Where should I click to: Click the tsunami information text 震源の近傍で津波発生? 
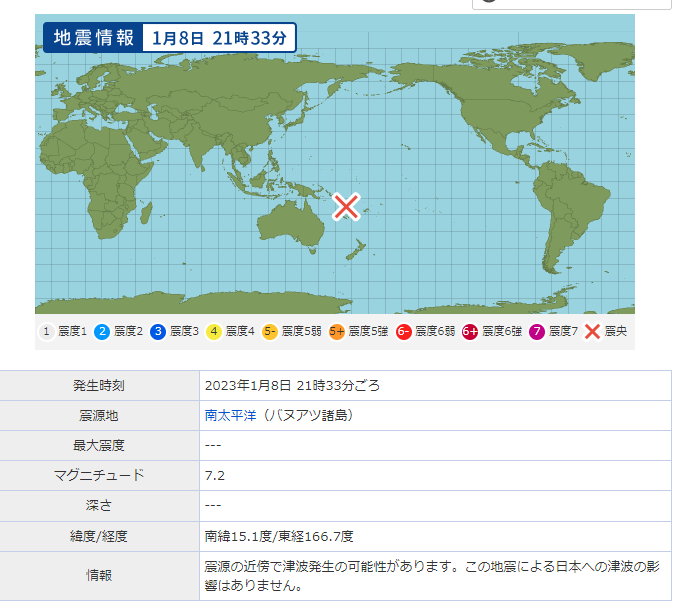432,576
